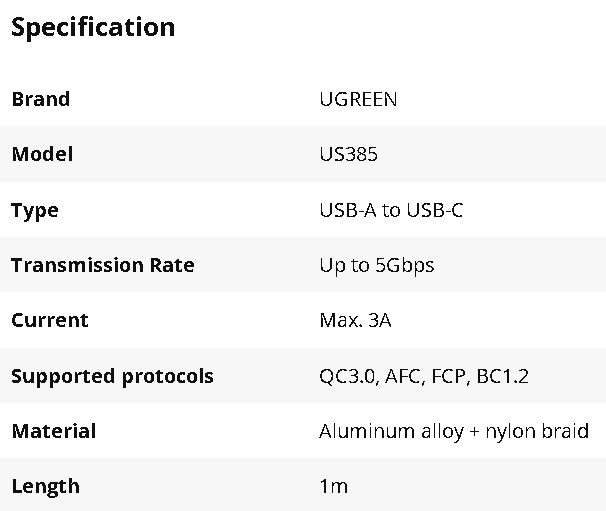Select the Up to 5Gbps value
Screen dimensions: 606x511
point(377,265)
